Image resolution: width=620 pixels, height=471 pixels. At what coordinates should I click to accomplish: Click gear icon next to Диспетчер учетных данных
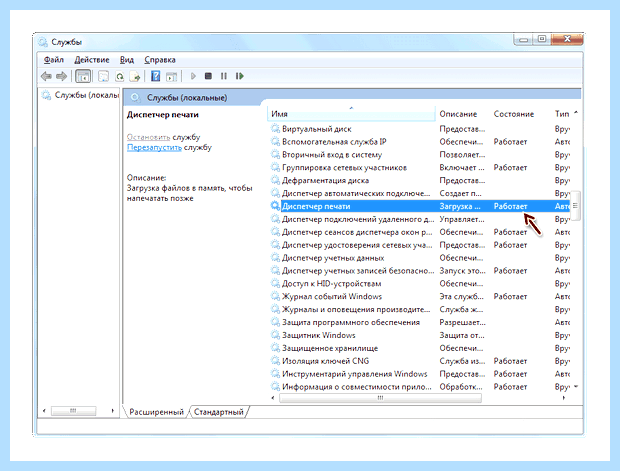(275, 258)
